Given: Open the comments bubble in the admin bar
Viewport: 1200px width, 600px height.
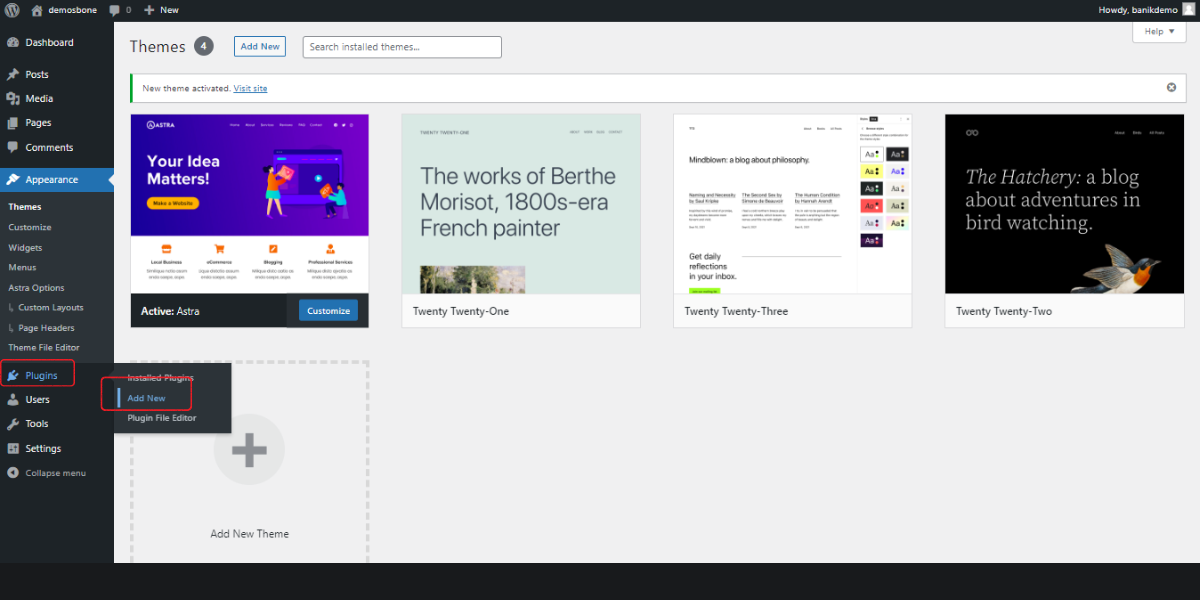Looking at the screenshot, I should (114, 10).
